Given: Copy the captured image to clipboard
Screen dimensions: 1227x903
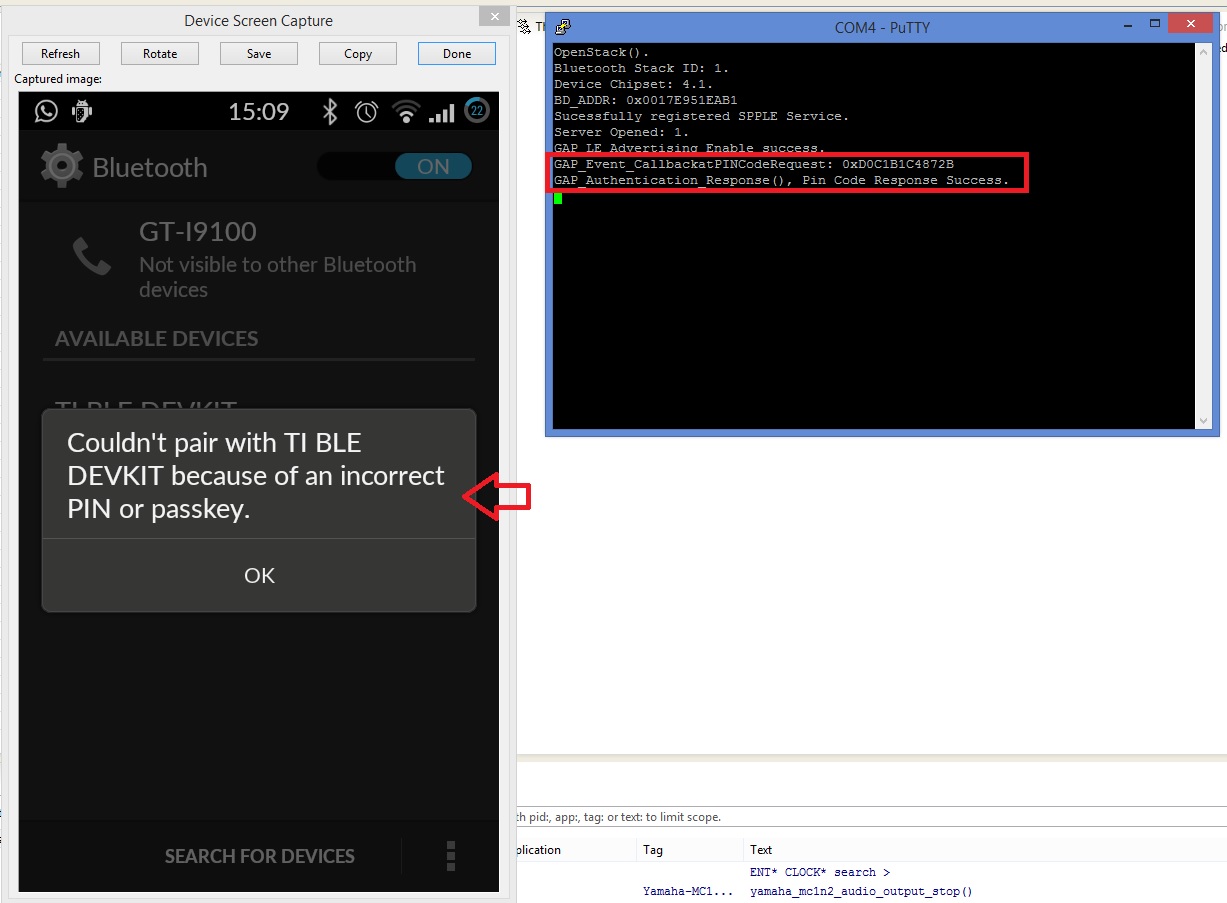Looking at the screenshot, I should pos(358,54).
